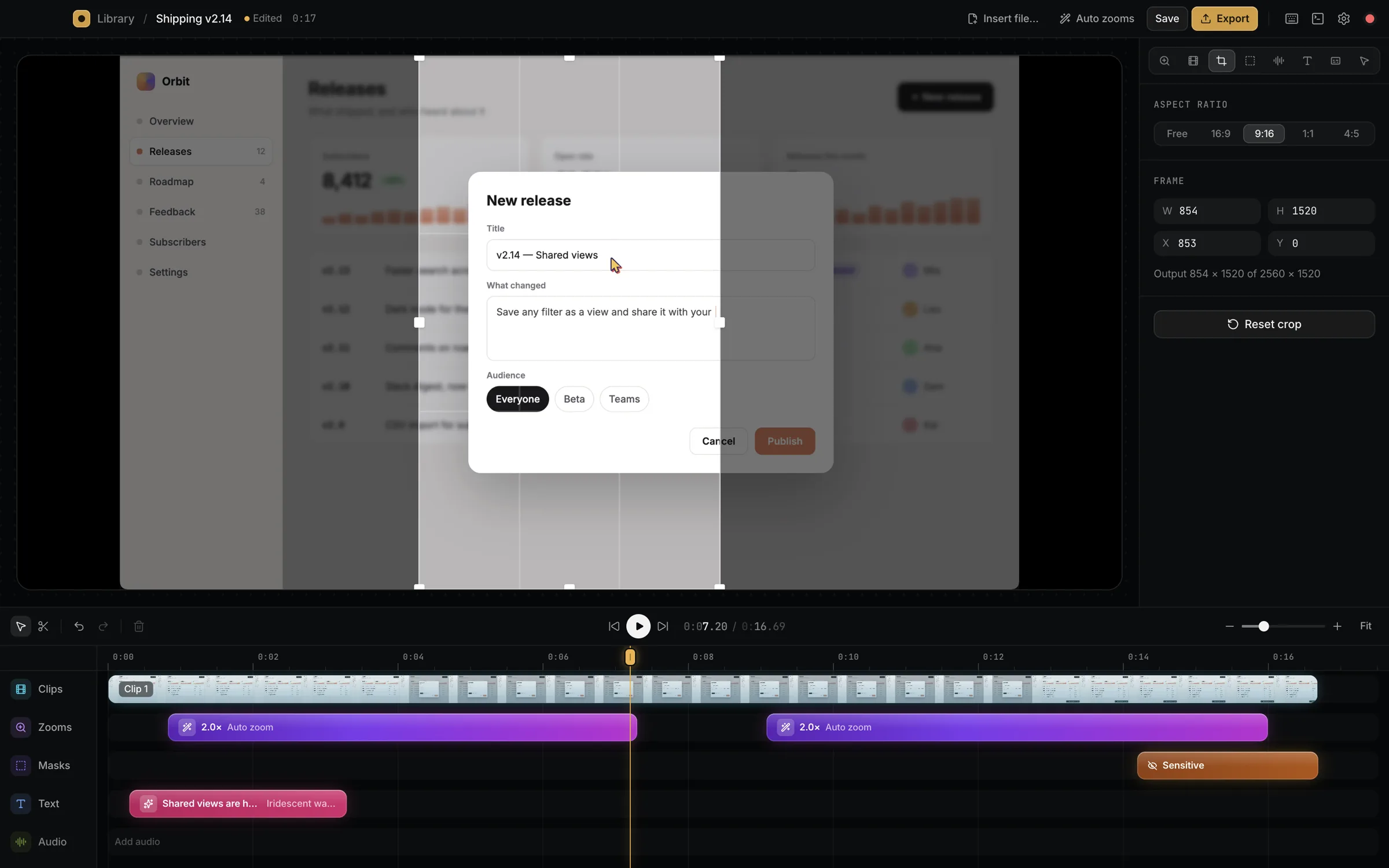Click the orange playhead marker on ruler
The height and width of the screenshot is (868, 1389).
tap(630, 657)
